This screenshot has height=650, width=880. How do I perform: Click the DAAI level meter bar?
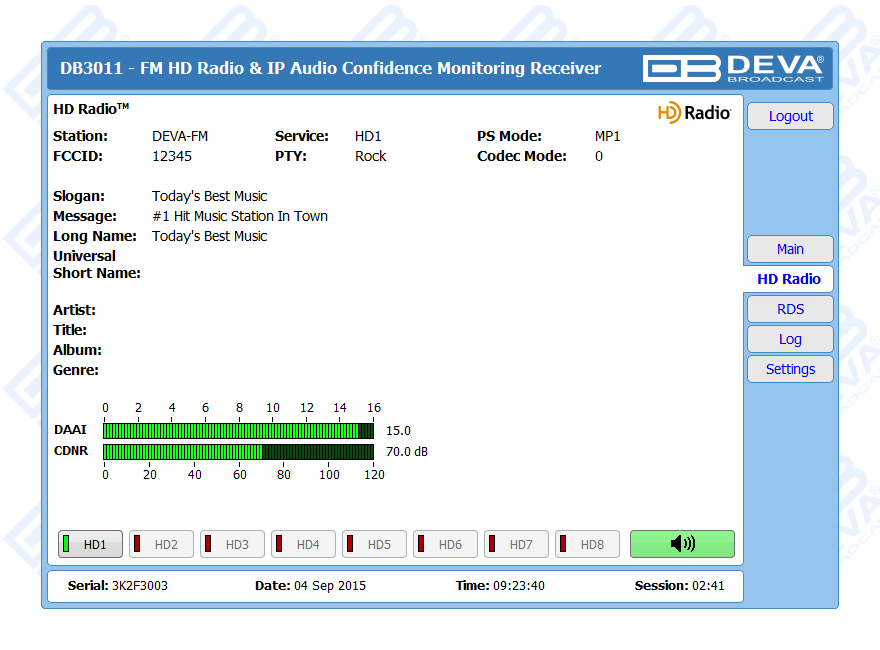238,431
